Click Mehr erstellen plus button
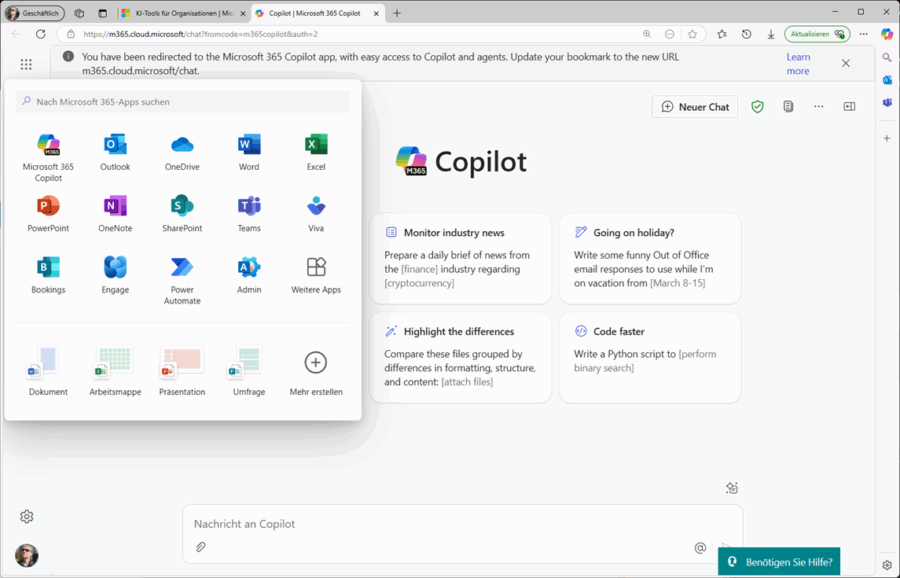Viewport: 900px width, 578px height. pyautogui.click(x=316, y=363)
